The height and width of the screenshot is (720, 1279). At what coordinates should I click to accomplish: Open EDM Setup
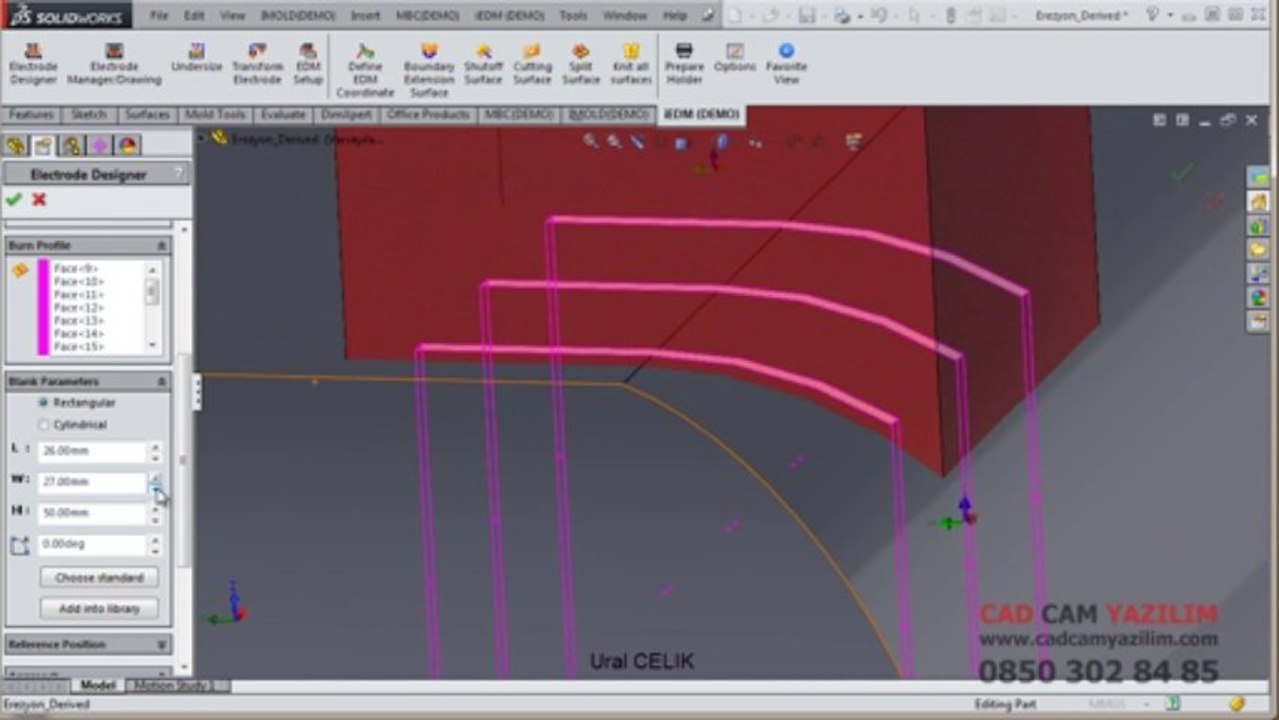308,65
